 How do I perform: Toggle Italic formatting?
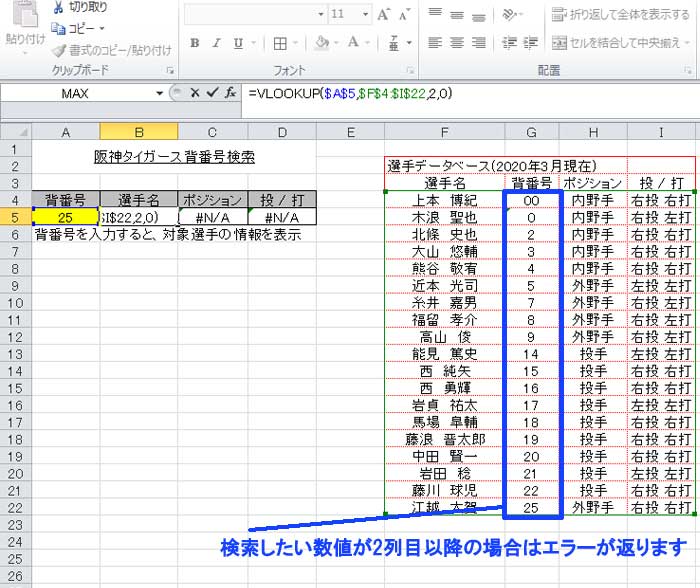click(x=217, y=43)
